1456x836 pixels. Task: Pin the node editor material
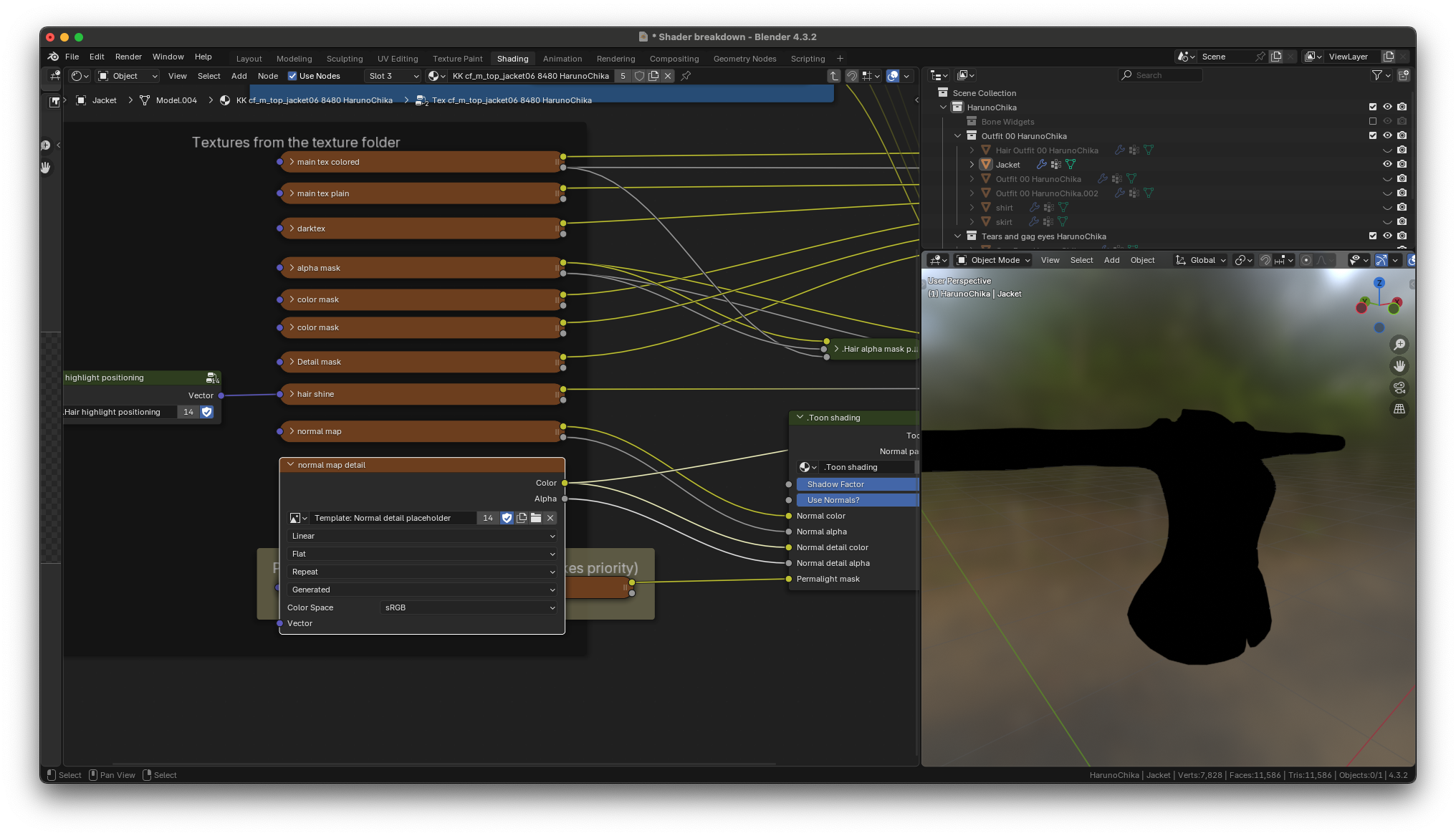[686, 76]
